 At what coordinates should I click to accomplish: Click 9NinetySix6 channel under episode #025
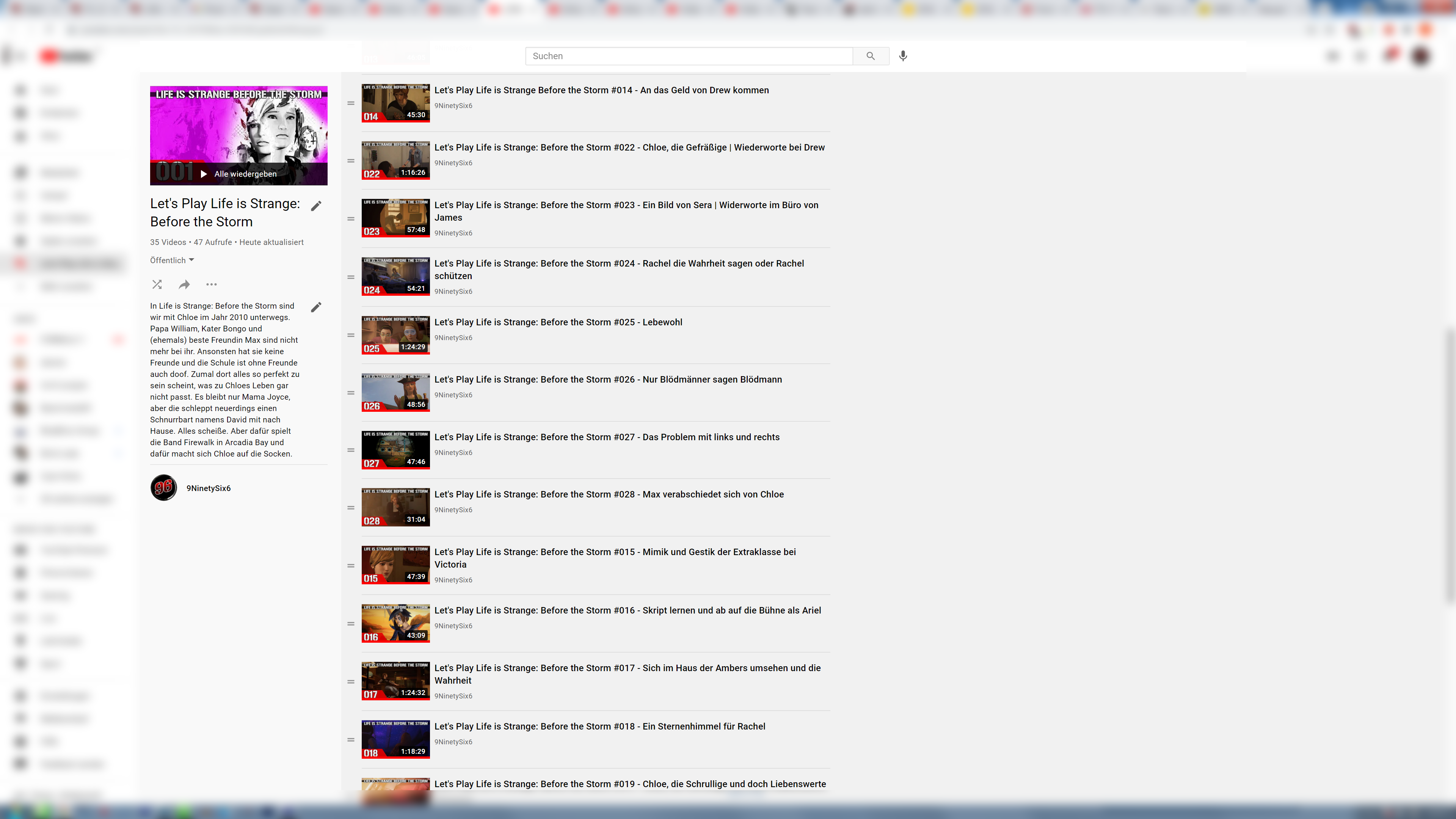(453, 338)
